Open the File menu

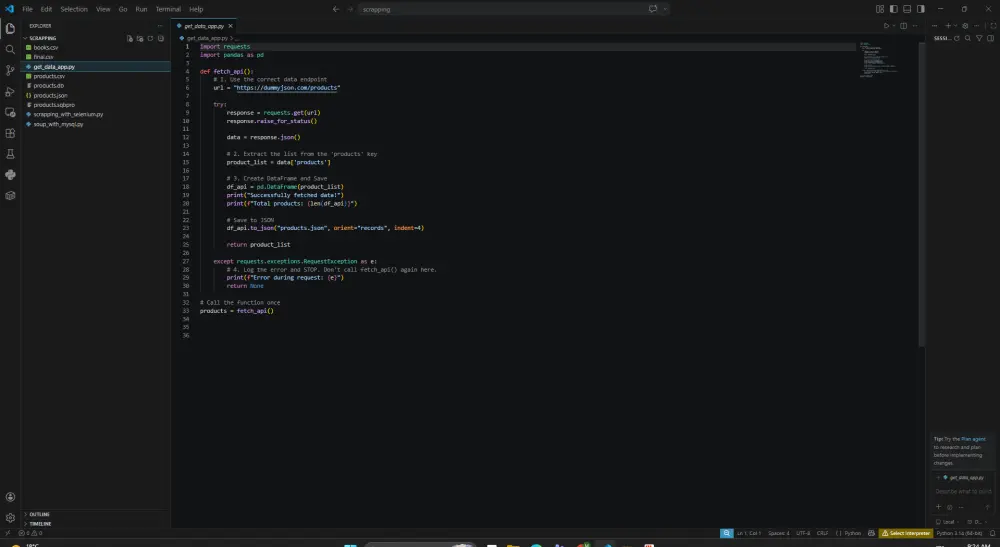[27, 9]
